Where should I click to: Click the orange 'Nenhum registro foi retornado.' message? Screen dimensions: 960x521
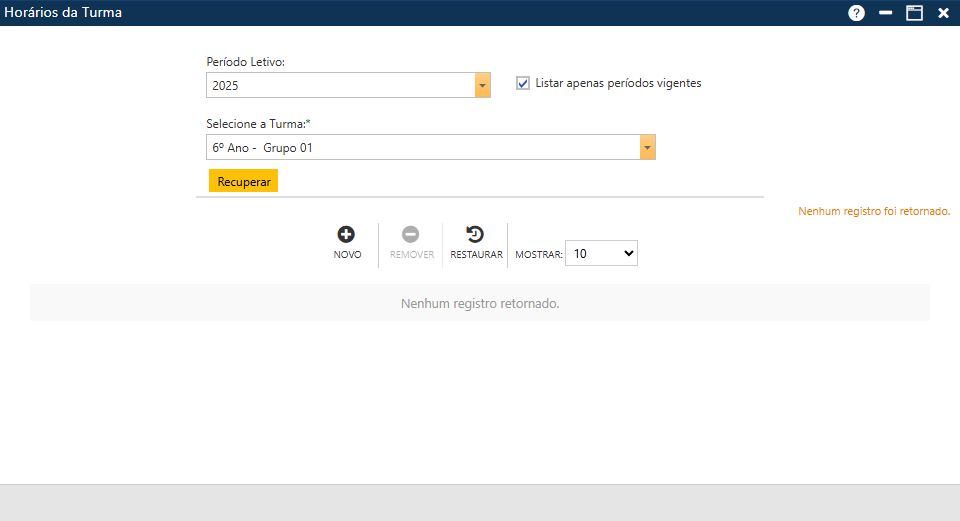[x=873, y=211]
